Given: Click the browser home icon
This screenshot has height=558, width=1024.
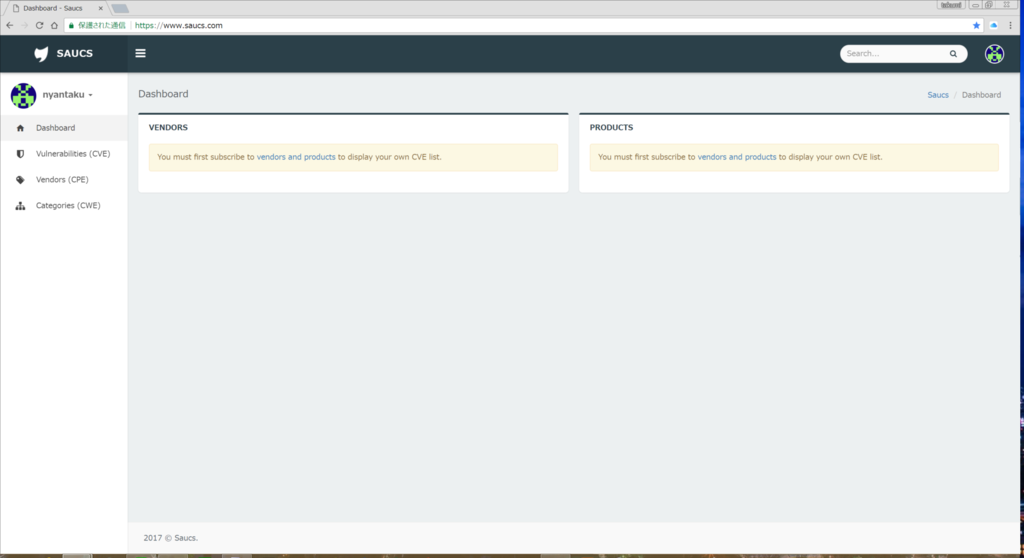Looking at the screenshot, I should pos(54,25).
